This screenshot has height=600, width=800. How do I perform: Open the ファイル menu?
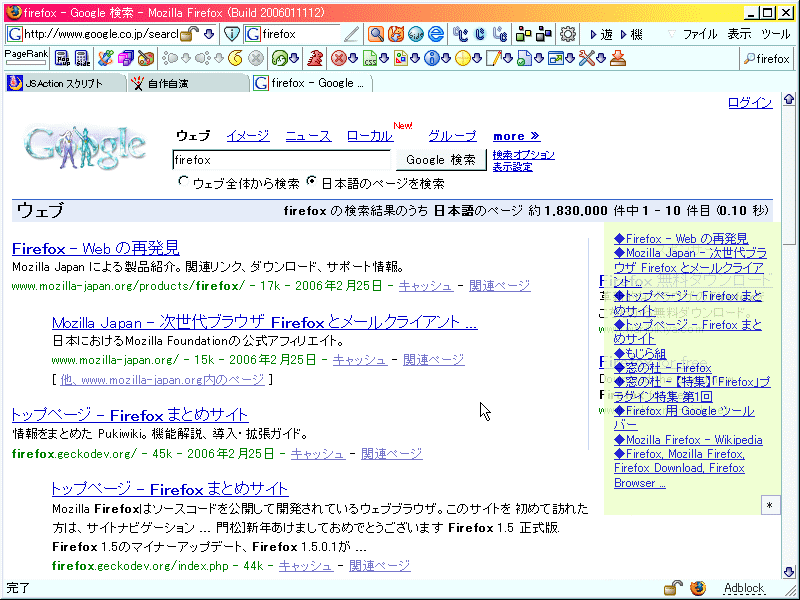pyautogui.click(x=700, y=34)
